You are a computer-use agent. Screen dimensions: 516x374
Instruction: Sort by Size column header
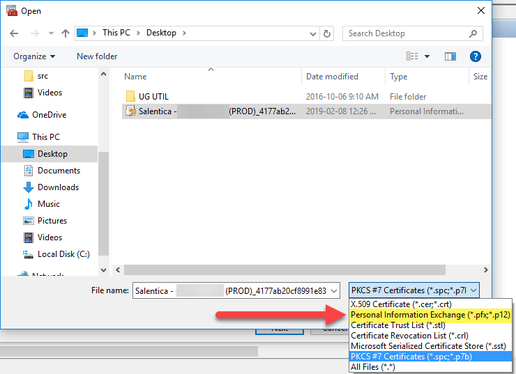point(480,76)
